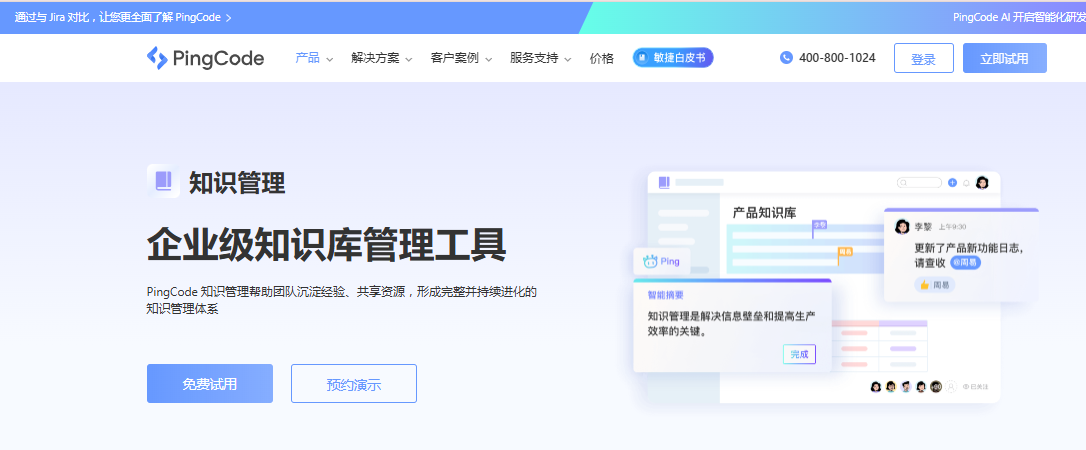Click the book icon in mockup header
The image size is (1086, 450).
click(664, 182)
